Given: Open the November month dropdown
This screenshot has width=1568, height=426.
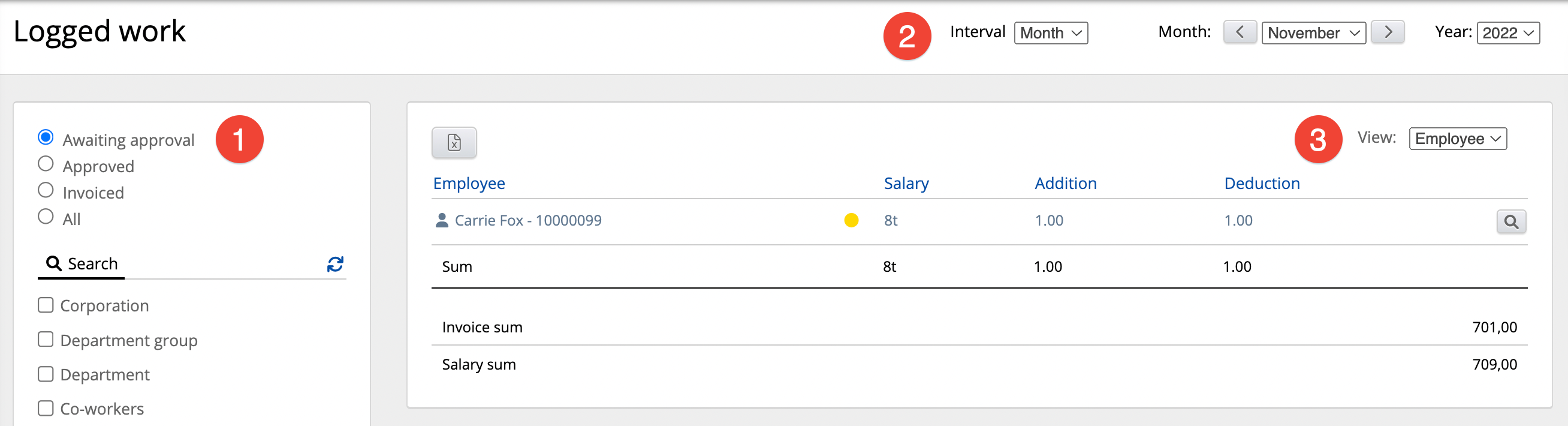Looking at the screenshot, I should pyautogui.click(x=1313, y=33).
